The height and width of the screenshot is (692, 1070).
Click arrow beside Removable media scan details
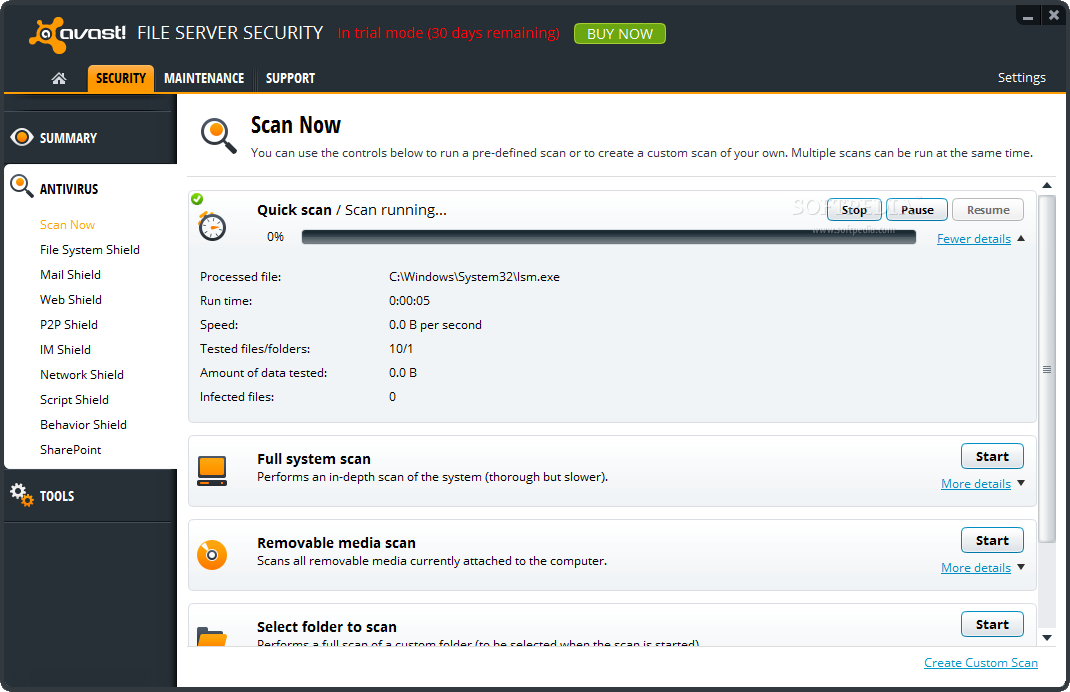(x=1021, y=567)
